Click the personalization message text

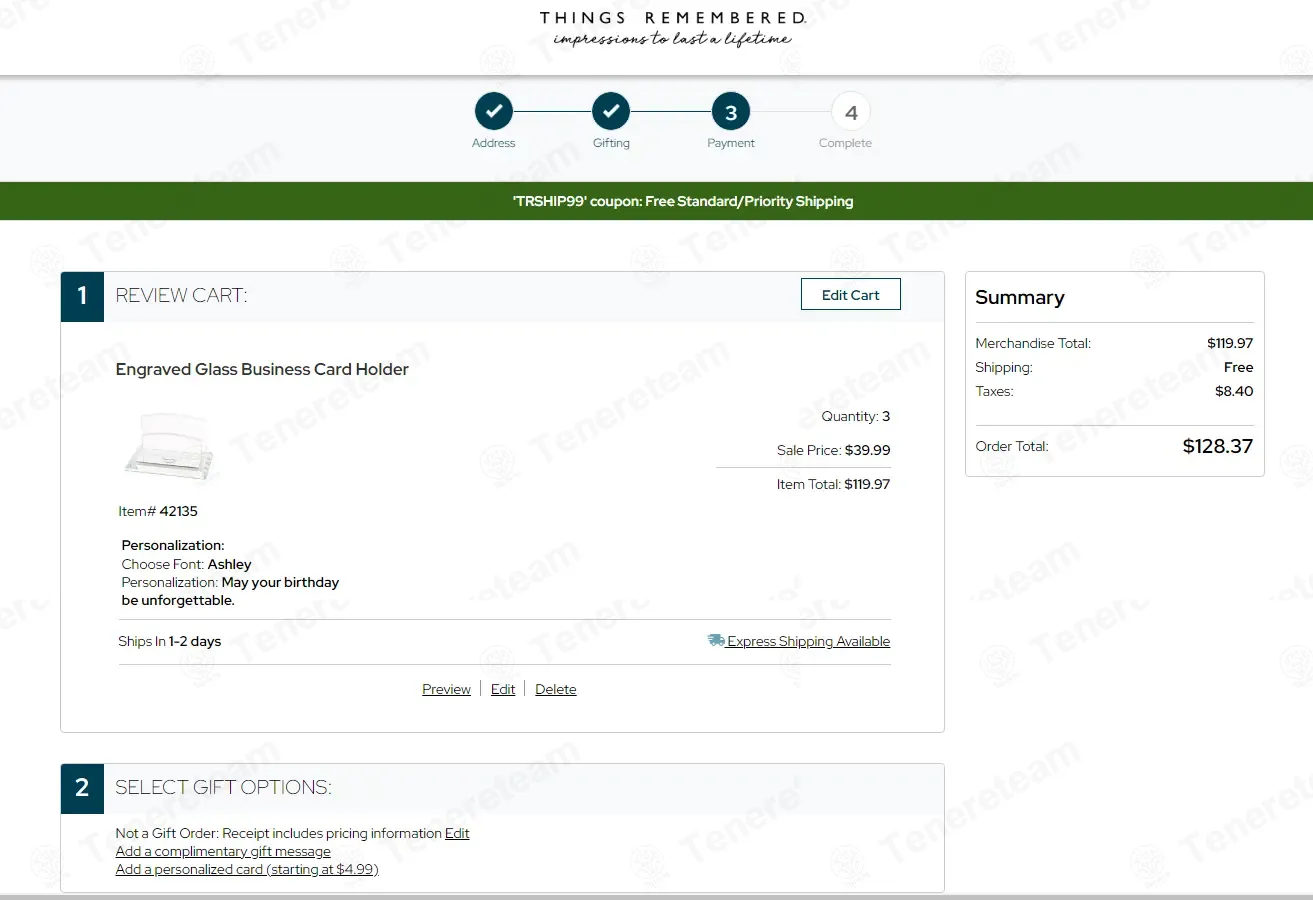click(230, 591)
